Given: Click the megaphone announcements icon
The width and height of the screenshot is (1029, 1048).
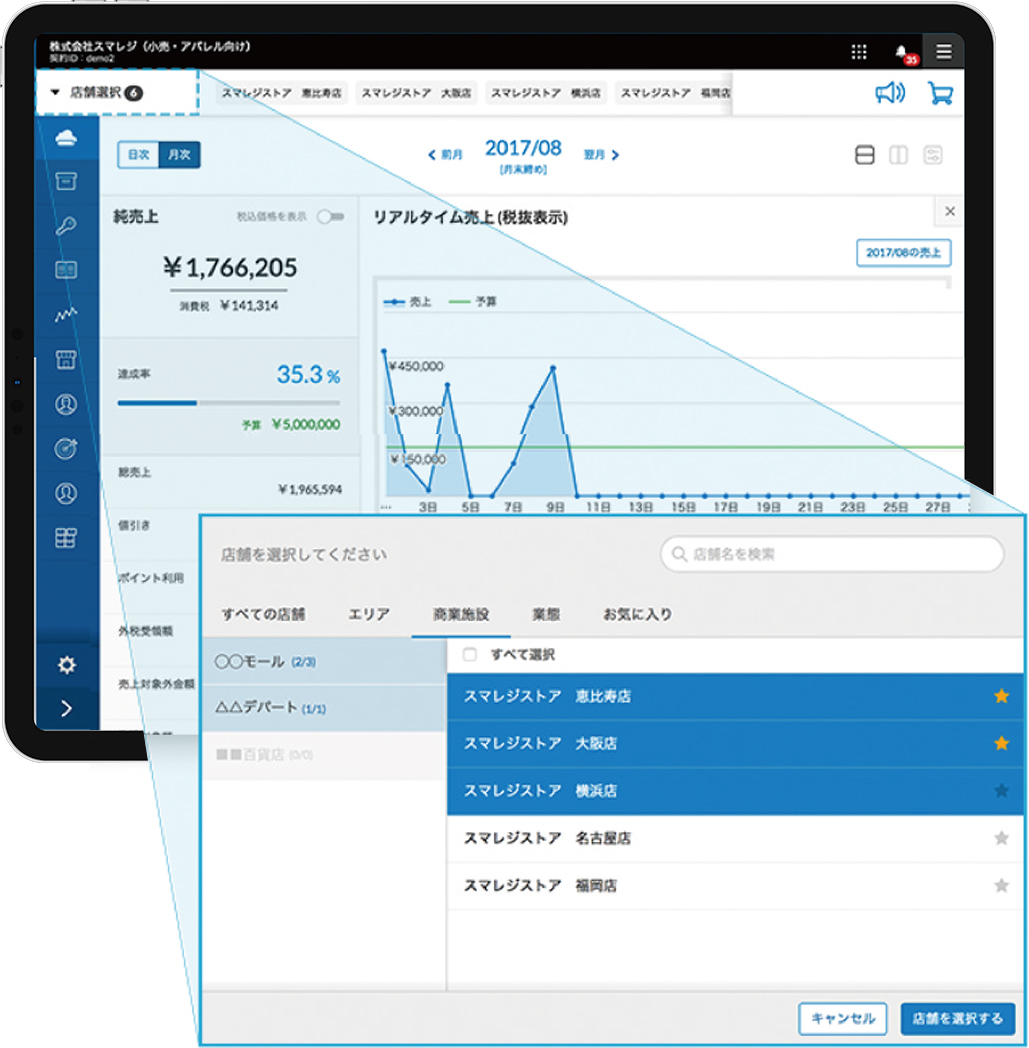Looking at the screenshot, I should (x=889, y=93).
